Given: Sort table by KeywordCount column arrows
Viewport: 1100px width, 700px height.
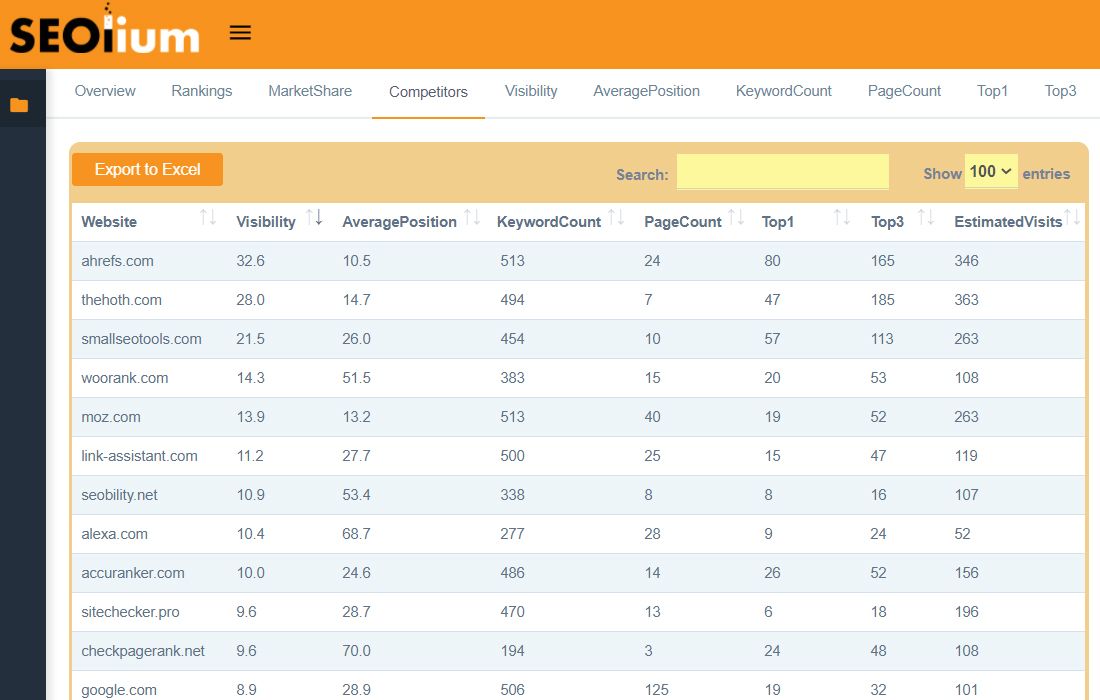Looking at the screenshot, I should (x=616, y=217).
